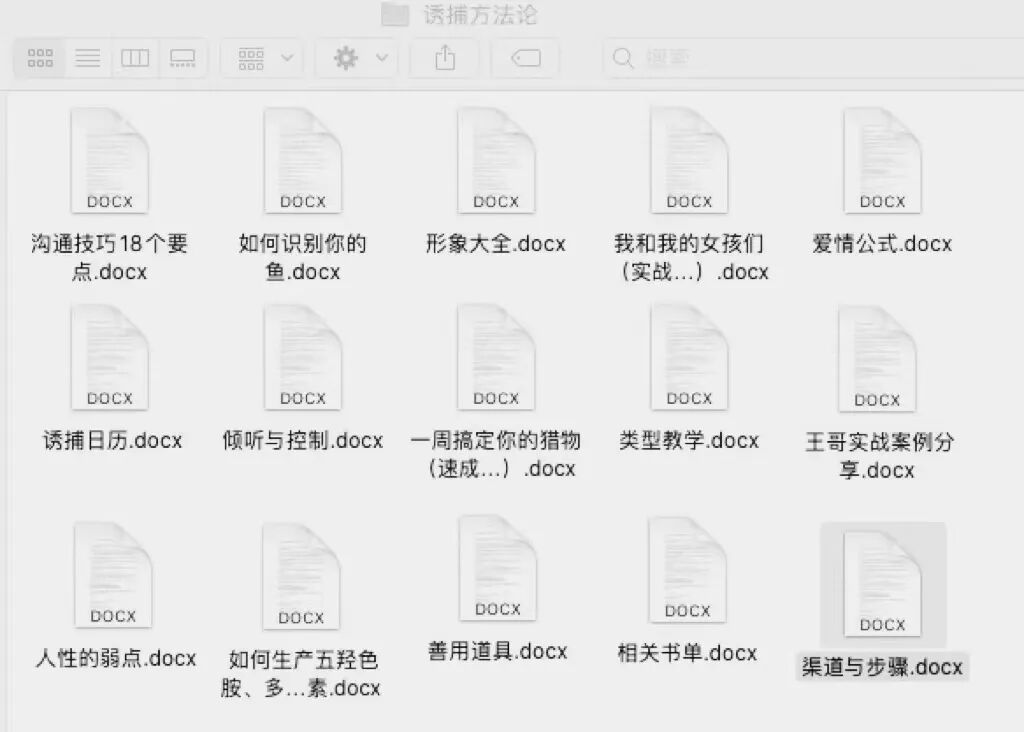Click the folder icon in the title bar

(395, 14)
